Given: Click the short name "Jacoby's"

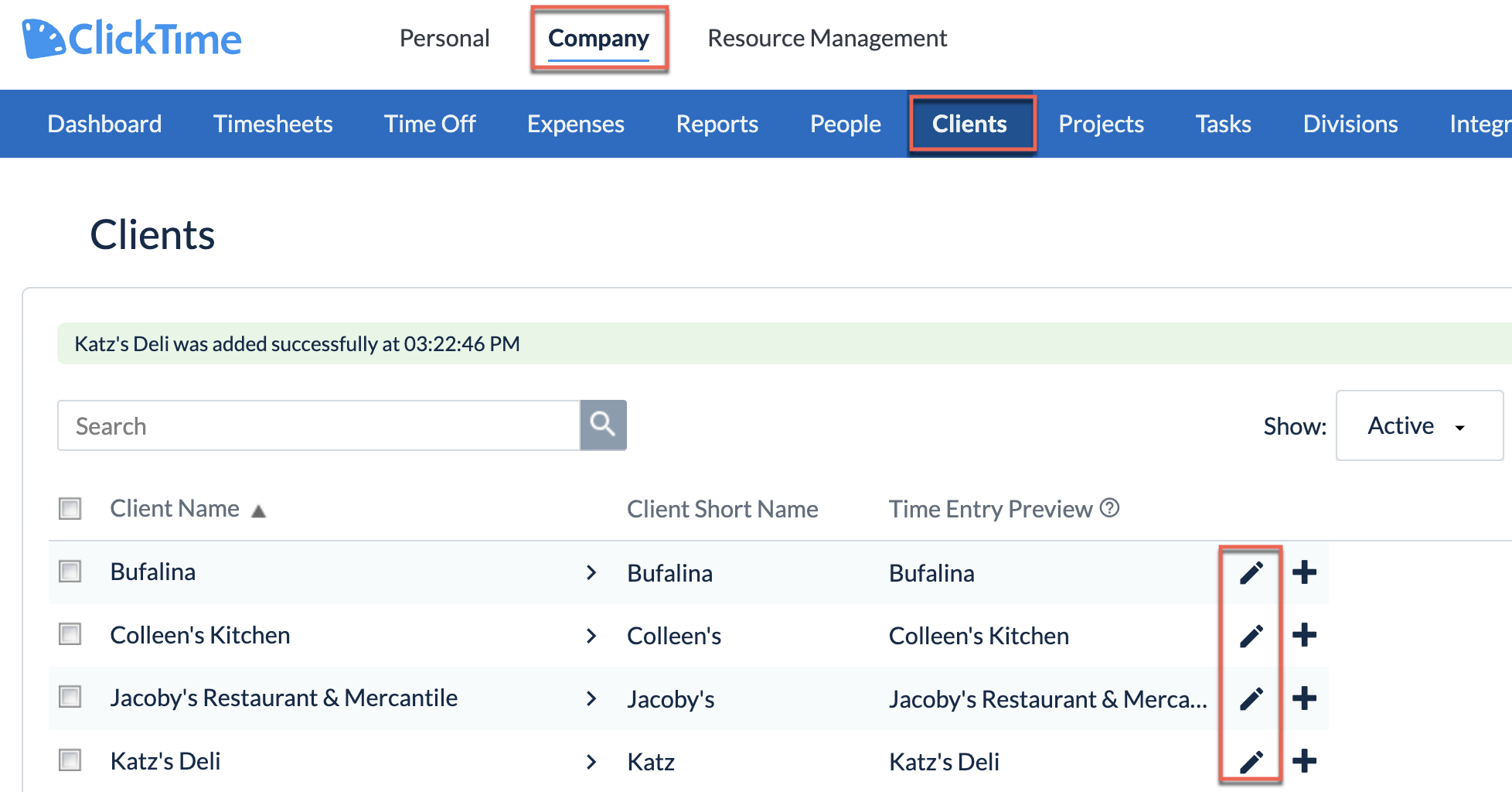Looking at the screenshot, I should tap(671, 699).
